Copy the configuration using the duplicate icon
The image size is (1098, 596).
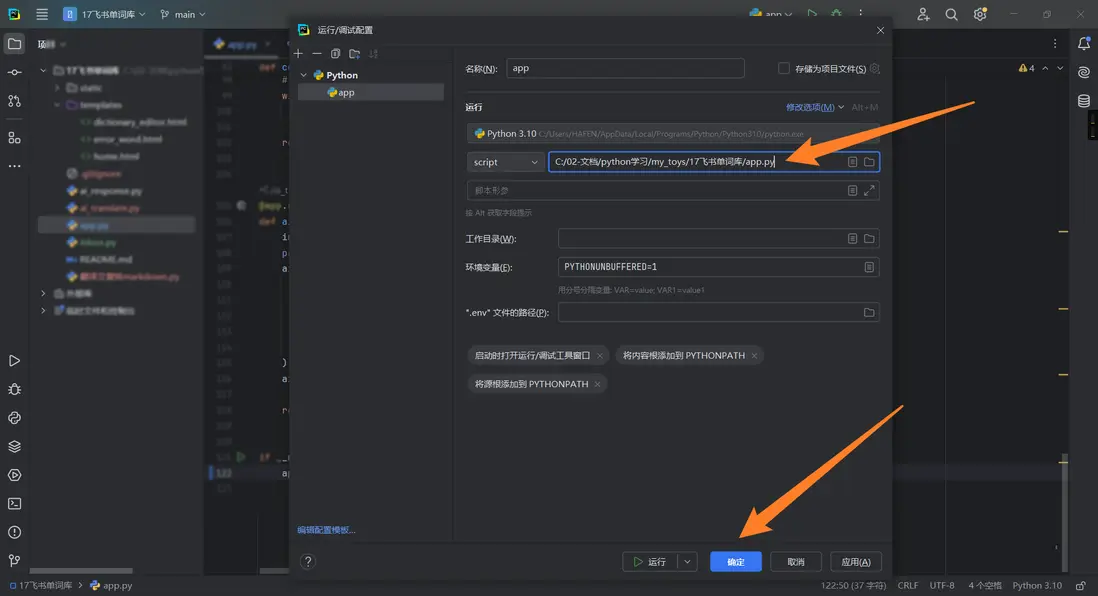click(x=336, y=54)
